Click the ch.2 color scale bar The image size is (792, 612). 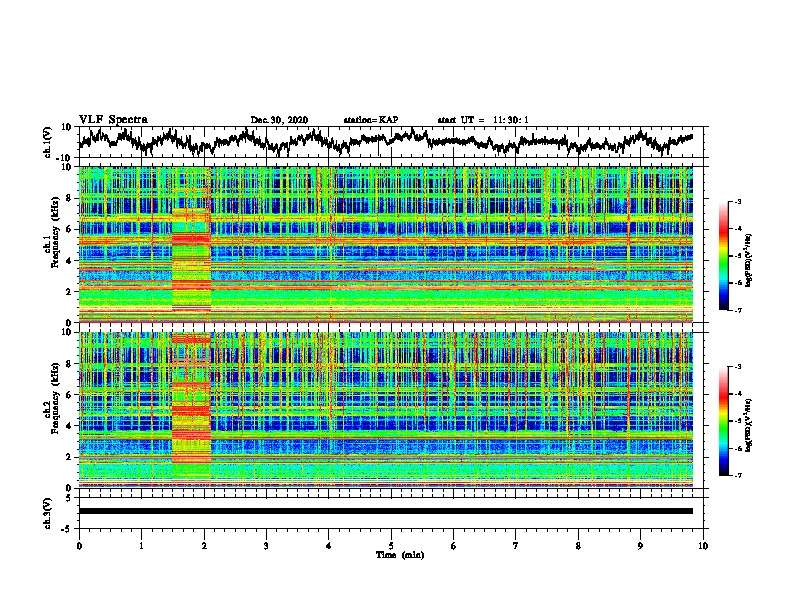723,421
